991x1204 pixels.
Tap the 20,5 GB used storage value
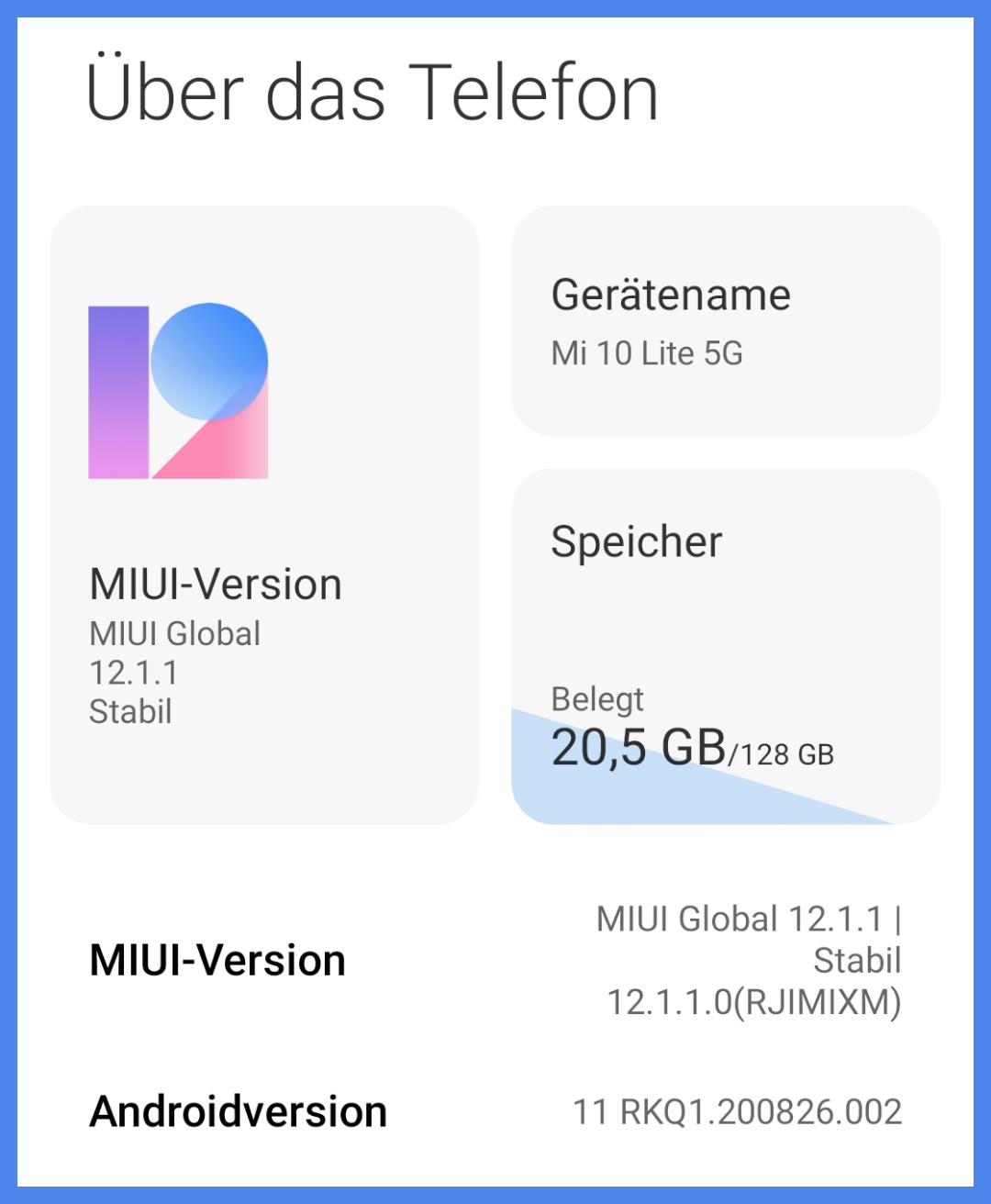click(639, 747)
